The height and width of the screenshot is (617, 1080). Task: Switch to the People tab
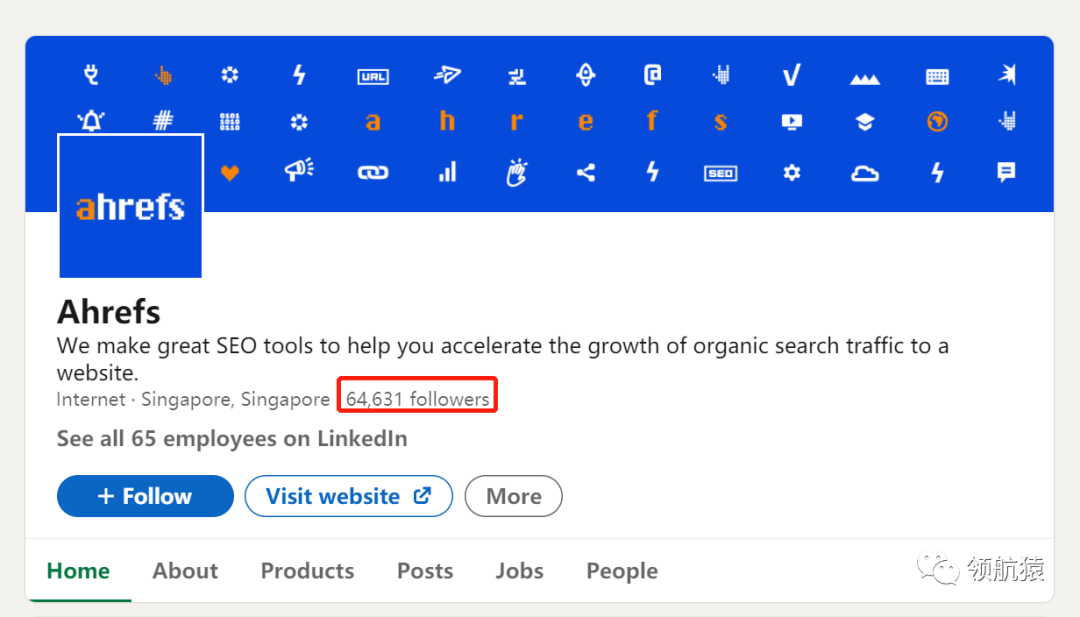622,571
